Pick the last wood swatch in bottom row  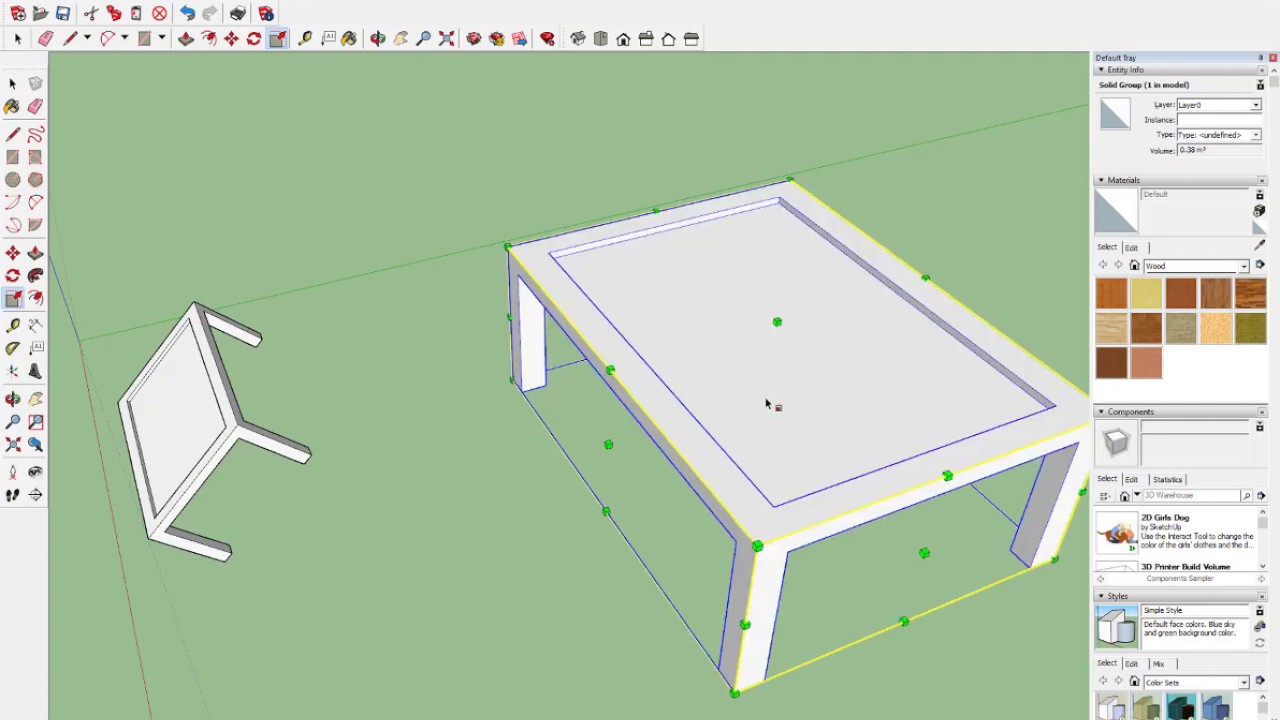click(1146, 362)
